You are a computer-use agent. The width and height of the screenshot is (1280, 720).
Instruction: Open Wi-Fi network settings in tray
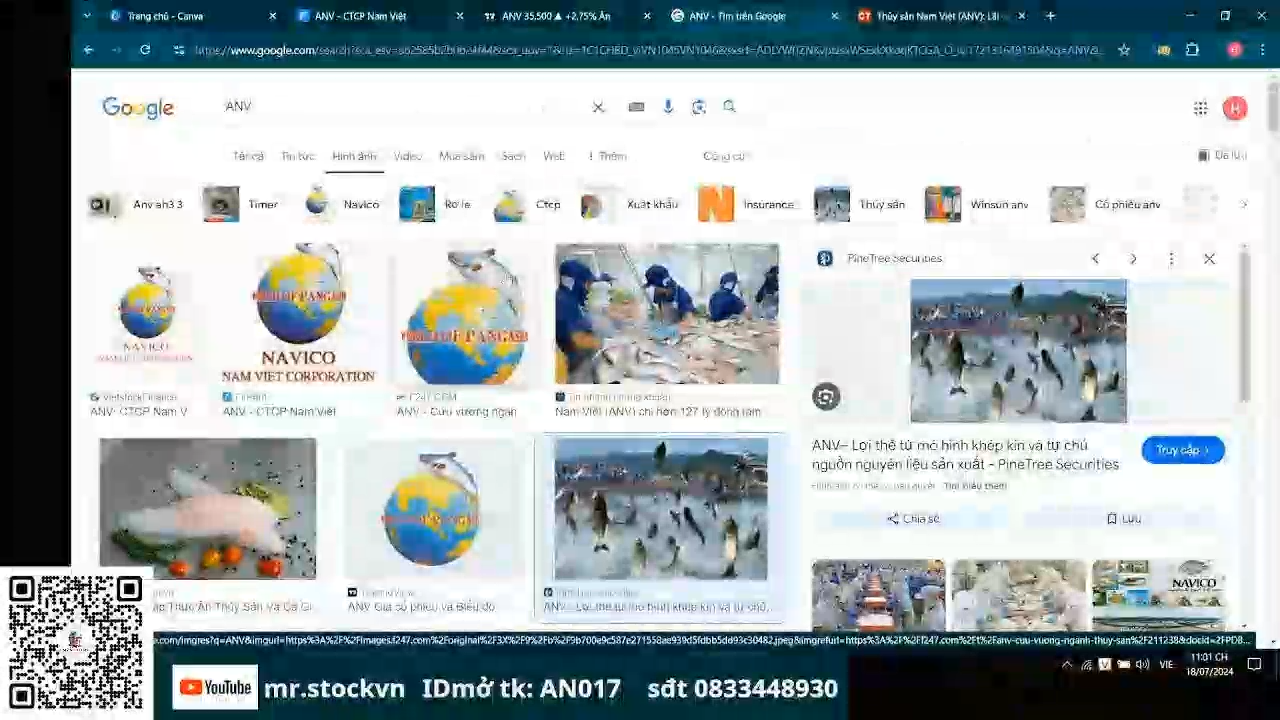coord(1087,664)
